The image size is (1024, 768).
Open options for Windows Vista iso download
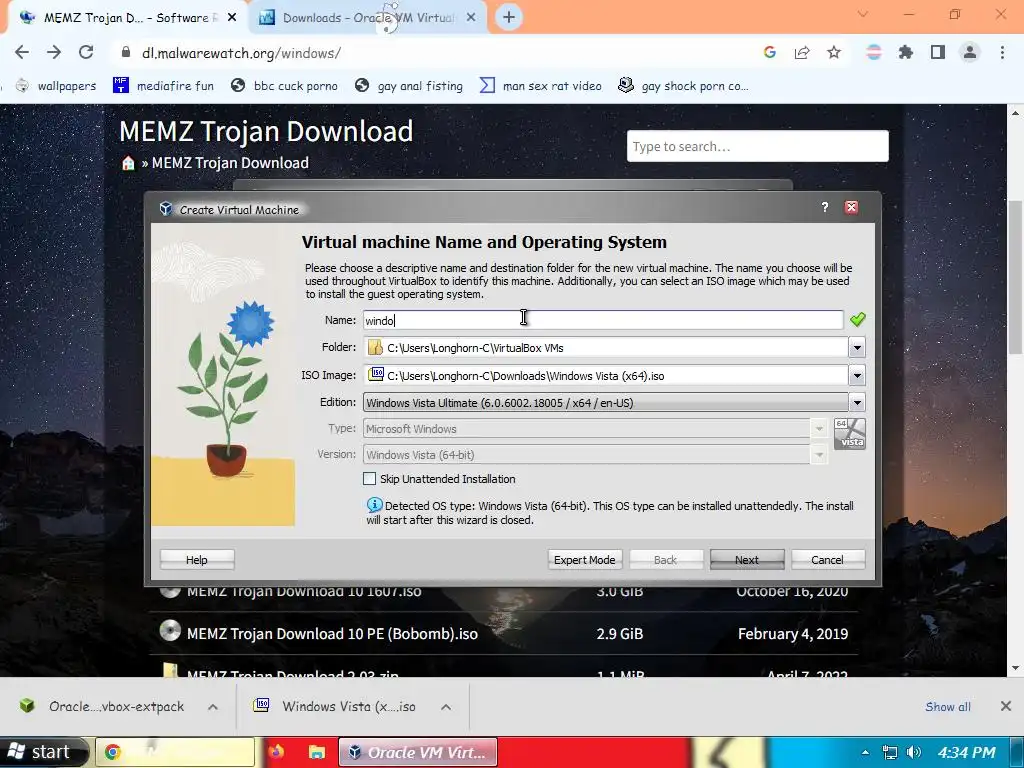pos(446,707)
